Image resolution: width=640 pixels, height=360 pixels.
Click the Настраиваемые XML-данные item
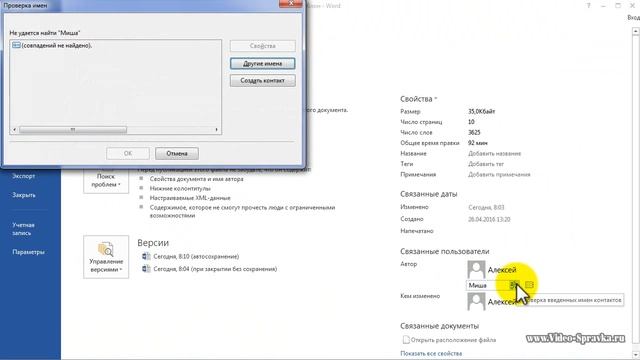(x=190, y=198)
